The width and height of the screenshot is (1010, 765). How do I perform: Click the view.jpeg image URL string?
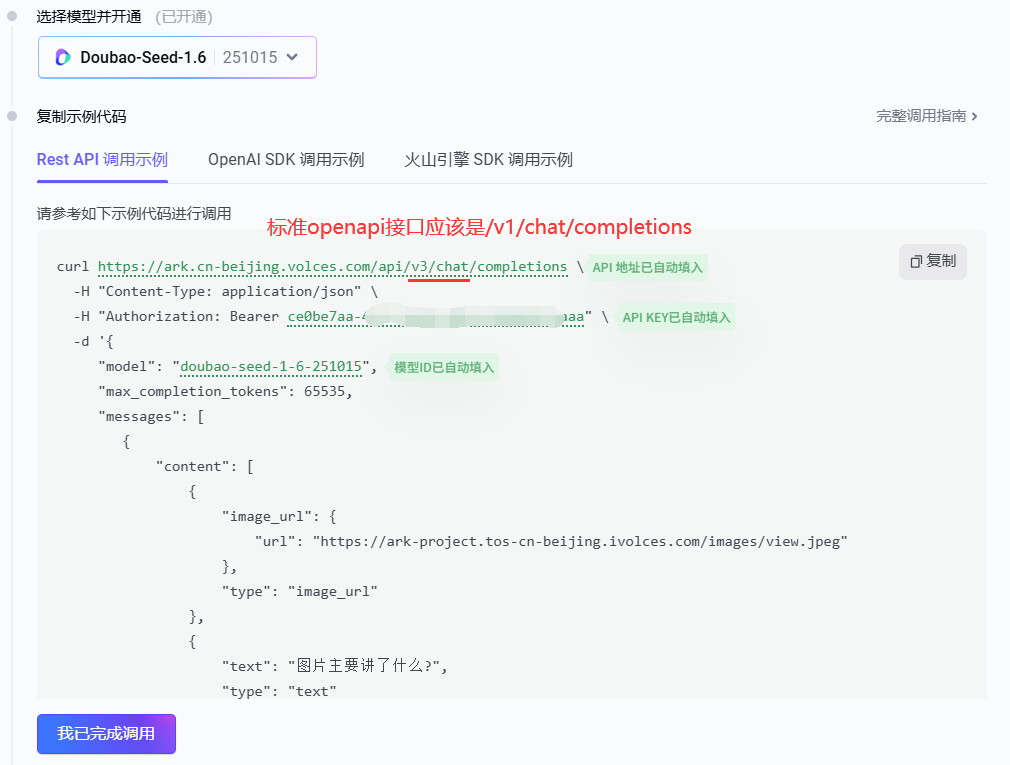click(x=580, y=541)
